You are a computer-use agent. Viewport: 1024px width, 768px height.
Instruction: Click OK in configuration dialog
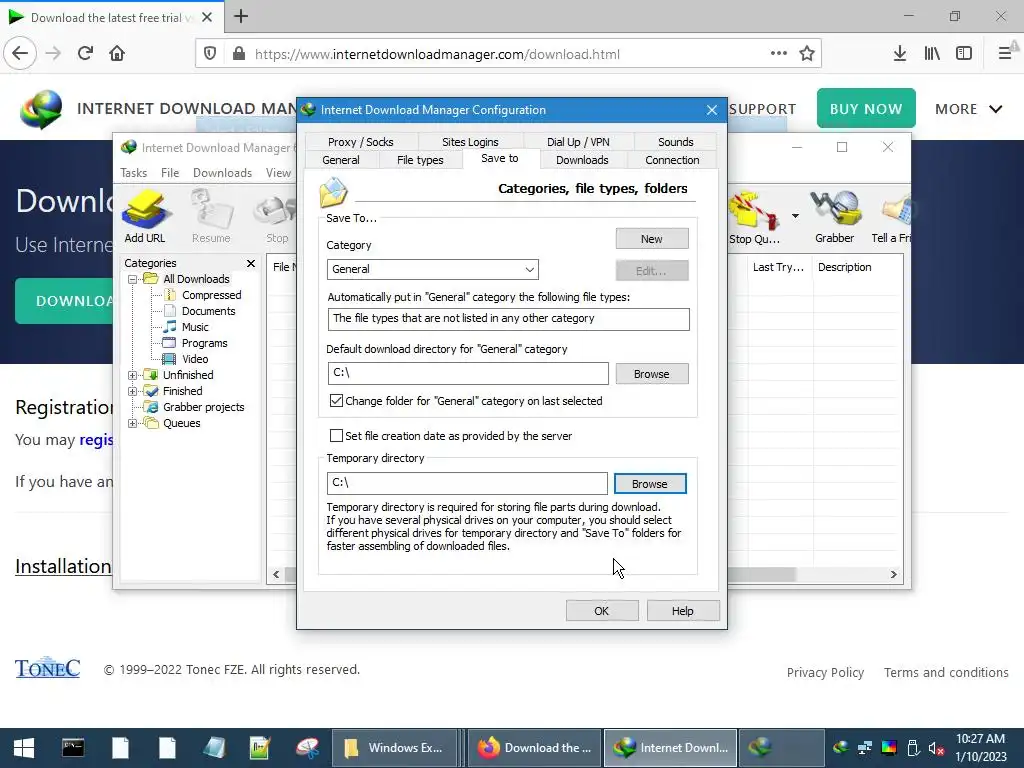click(601, 611)
